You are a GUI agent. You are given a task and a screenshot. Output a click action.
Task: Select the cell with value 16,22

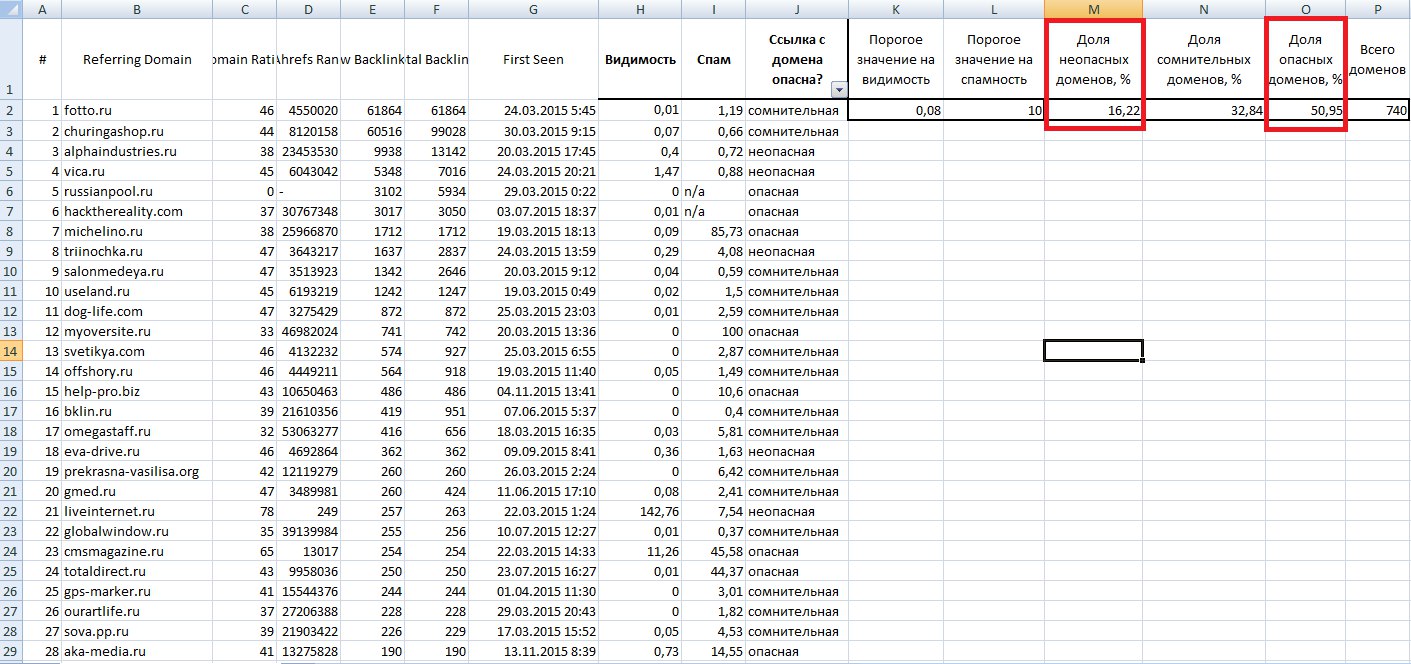click(1093, 110)
